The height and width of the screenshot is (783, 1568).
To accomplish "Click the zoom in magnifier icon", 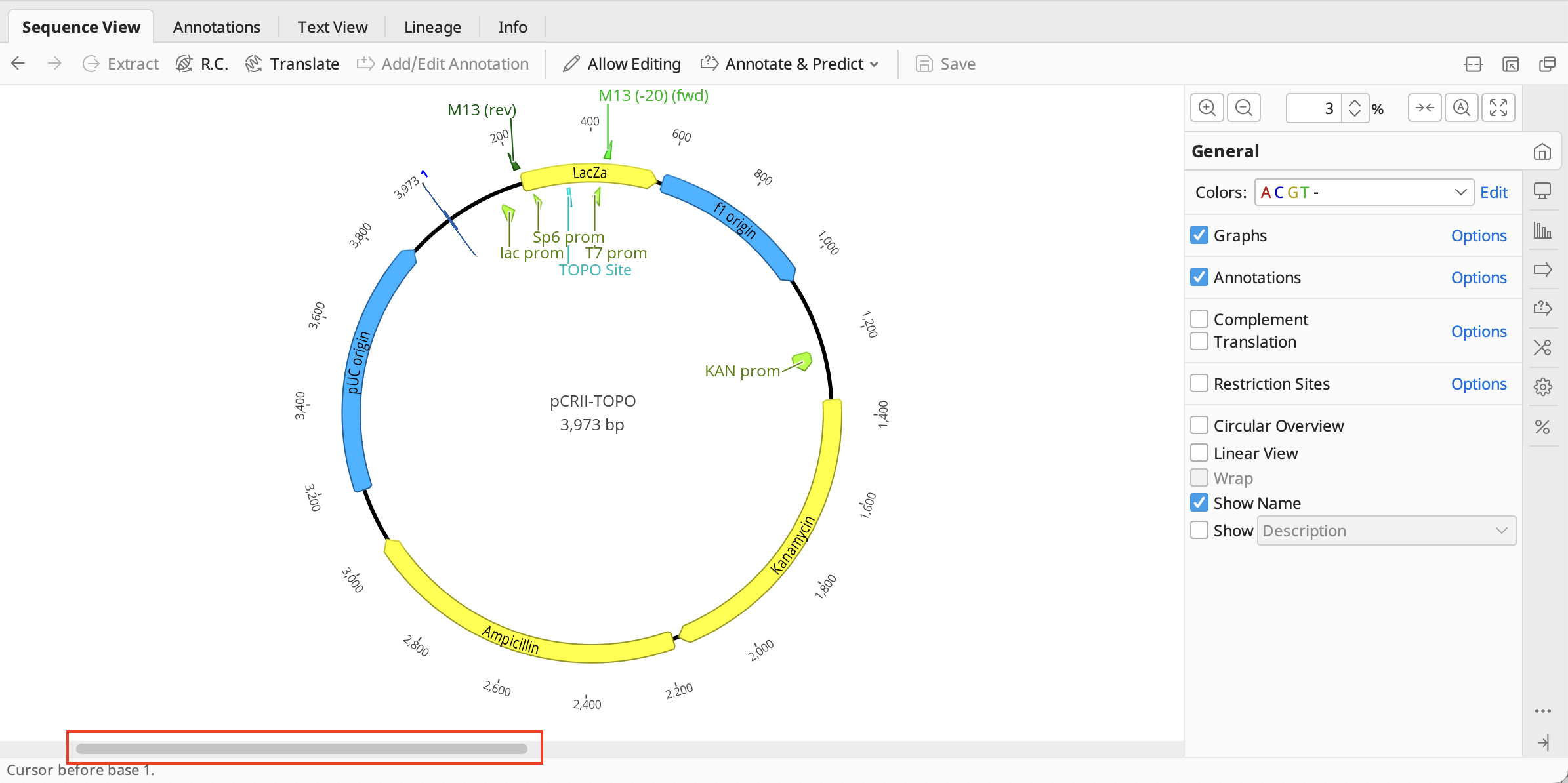I will (x=1207, y=108).
